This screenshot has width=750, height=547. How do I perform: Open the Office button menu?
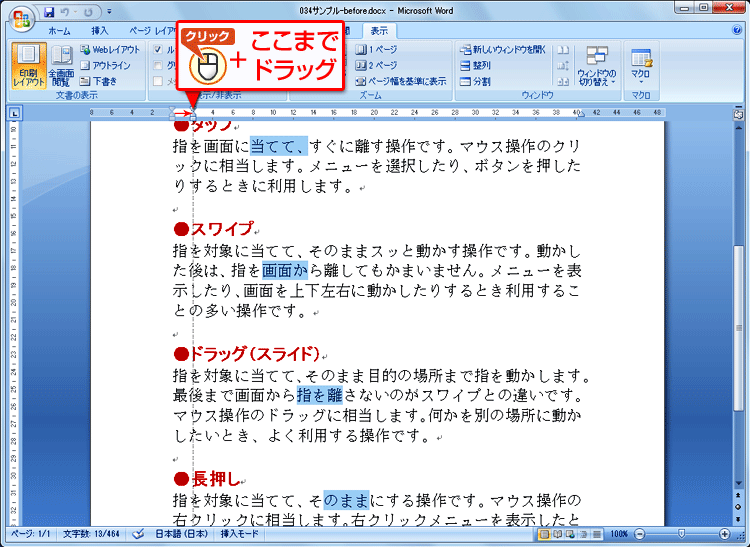pos(22,20)
